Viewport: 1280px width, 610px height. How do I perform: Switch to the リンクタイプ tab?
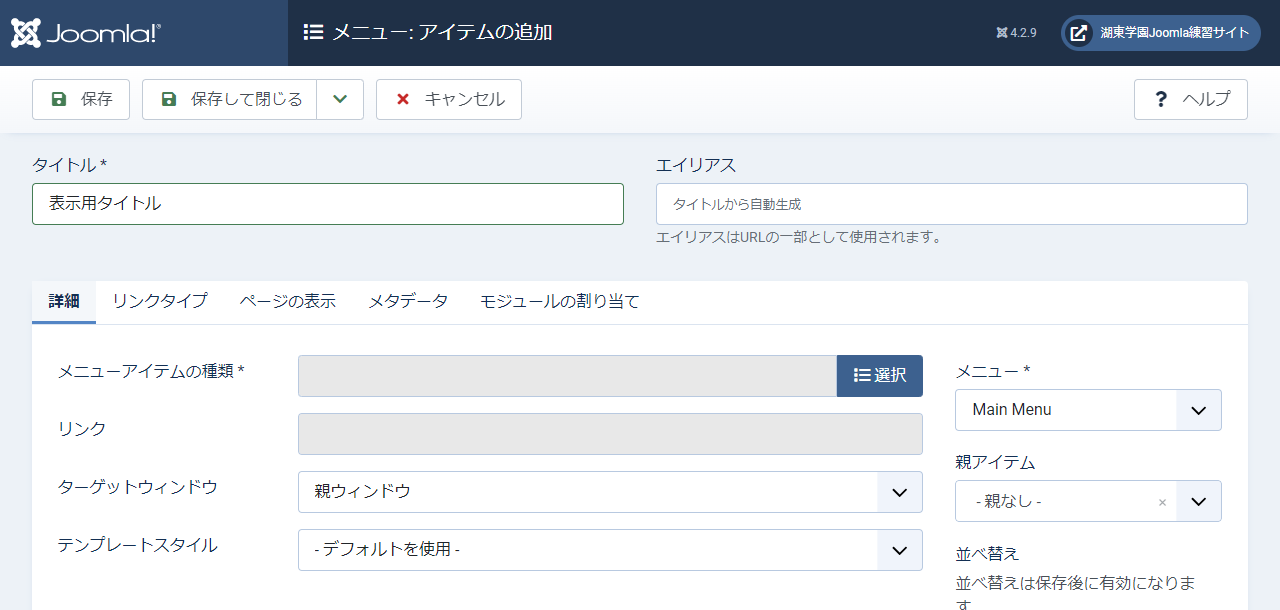coord(160,301)
